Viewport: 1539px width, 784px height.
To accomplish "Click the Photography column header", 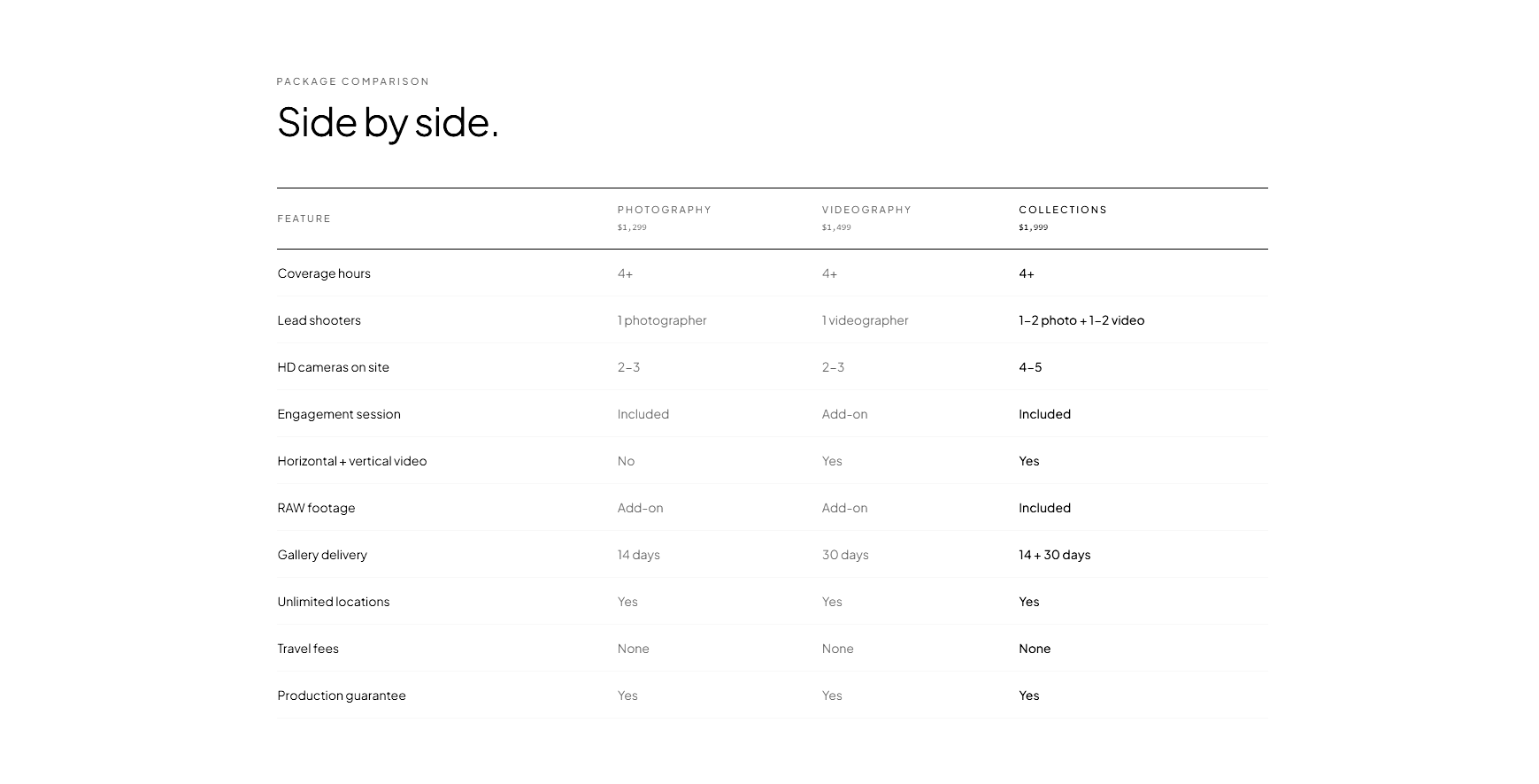I will [664, 210].
